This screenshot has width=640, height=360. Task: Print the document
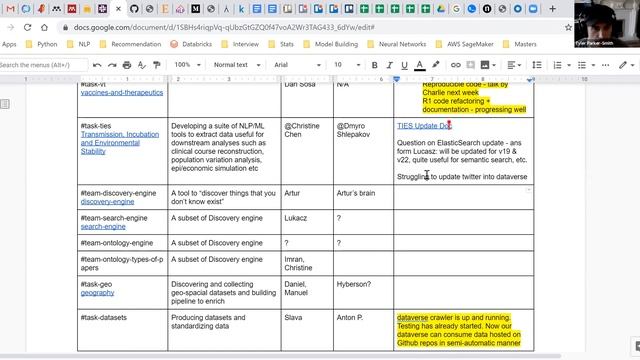(127, 65)
